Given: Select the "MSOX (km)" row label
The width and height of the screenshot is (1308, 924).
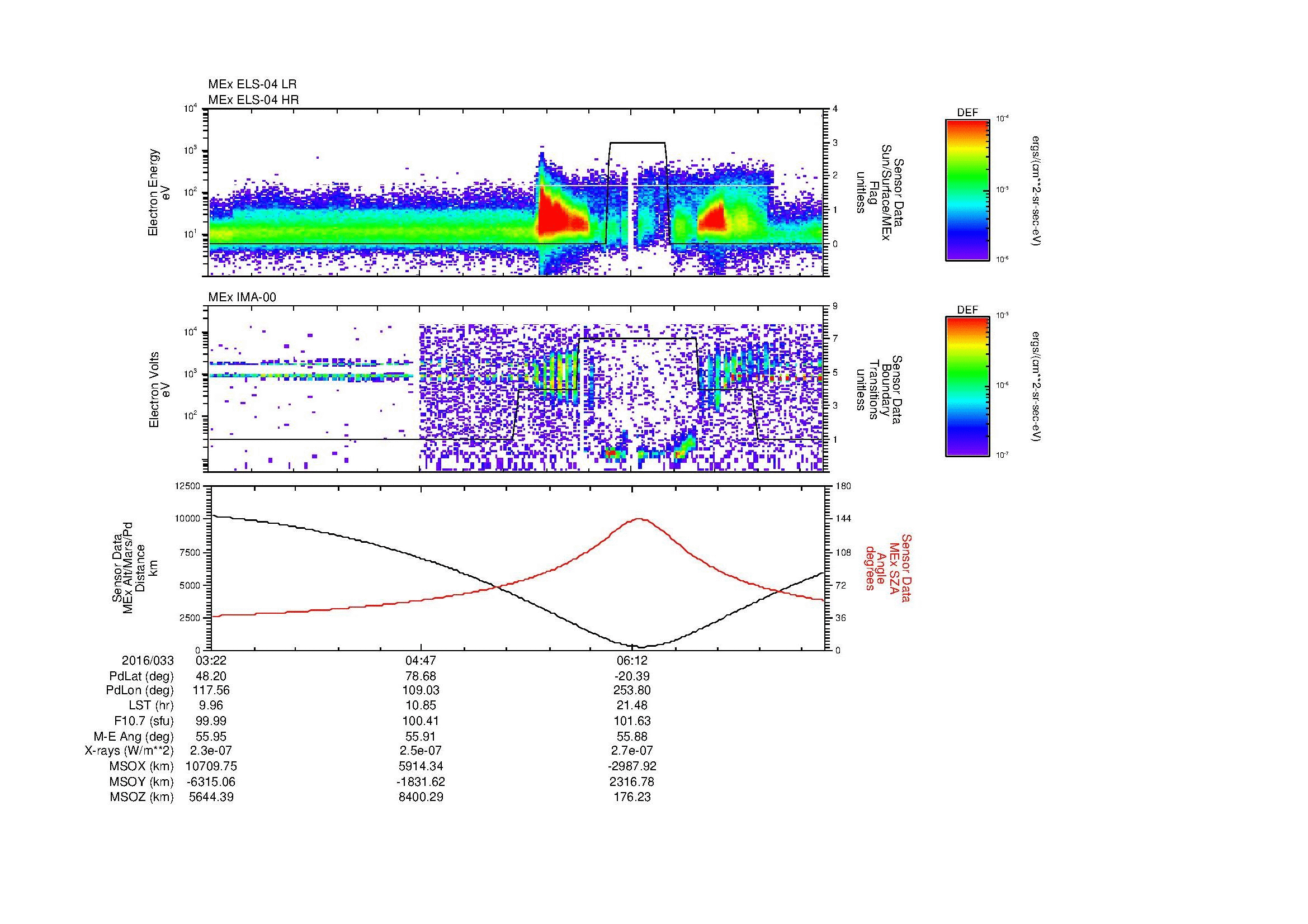Looking at the screenshot, I should pos(141,766).
